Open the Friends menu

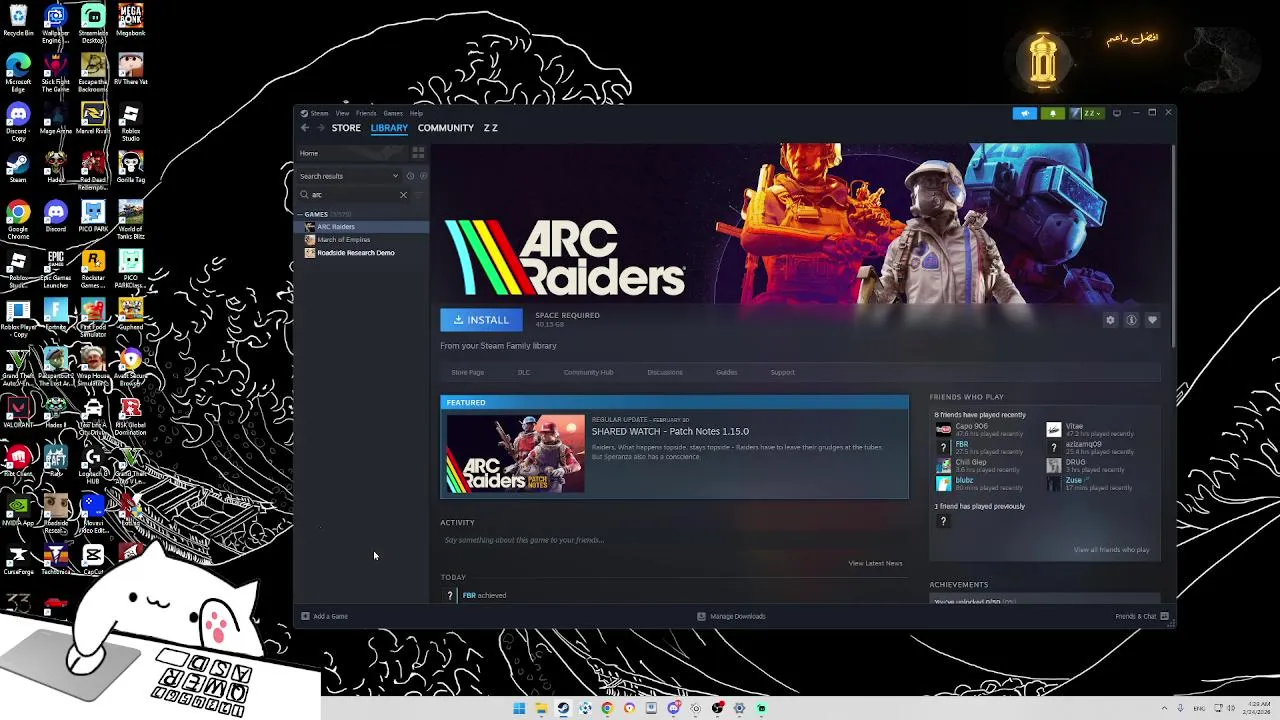click(366, 113)
